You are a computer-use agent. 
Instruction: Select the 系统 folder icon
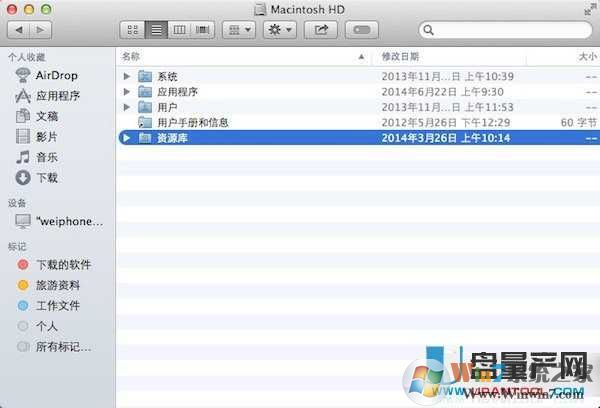pyautogui.click(x=145, y=77)
